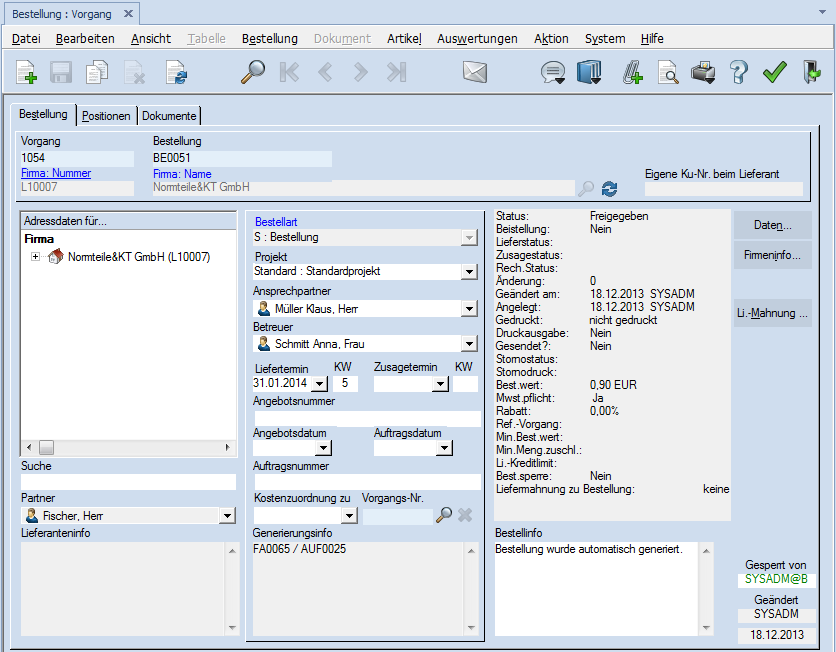Click the printer icon in toolbar
The height and width of the screenshot is (652, 836).
point(704,72)
